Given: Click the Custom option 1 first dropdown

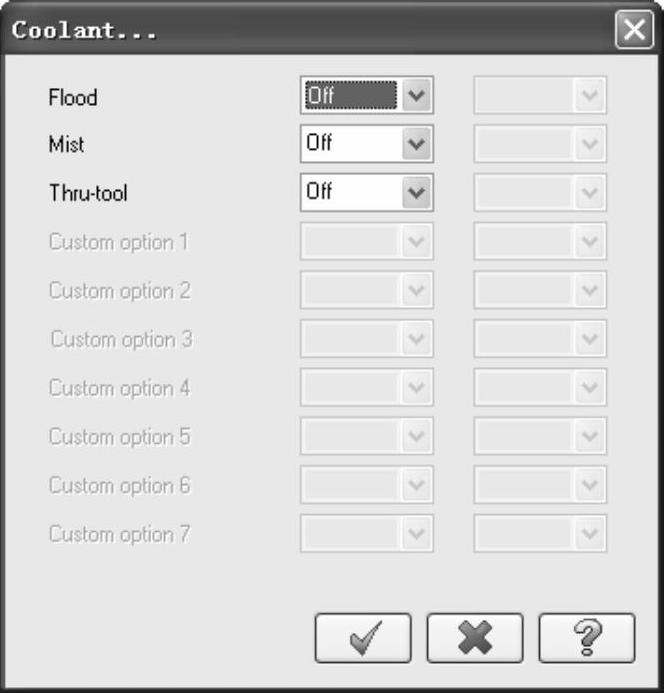Looking at the screenshot, I should [x=366, y=241].
